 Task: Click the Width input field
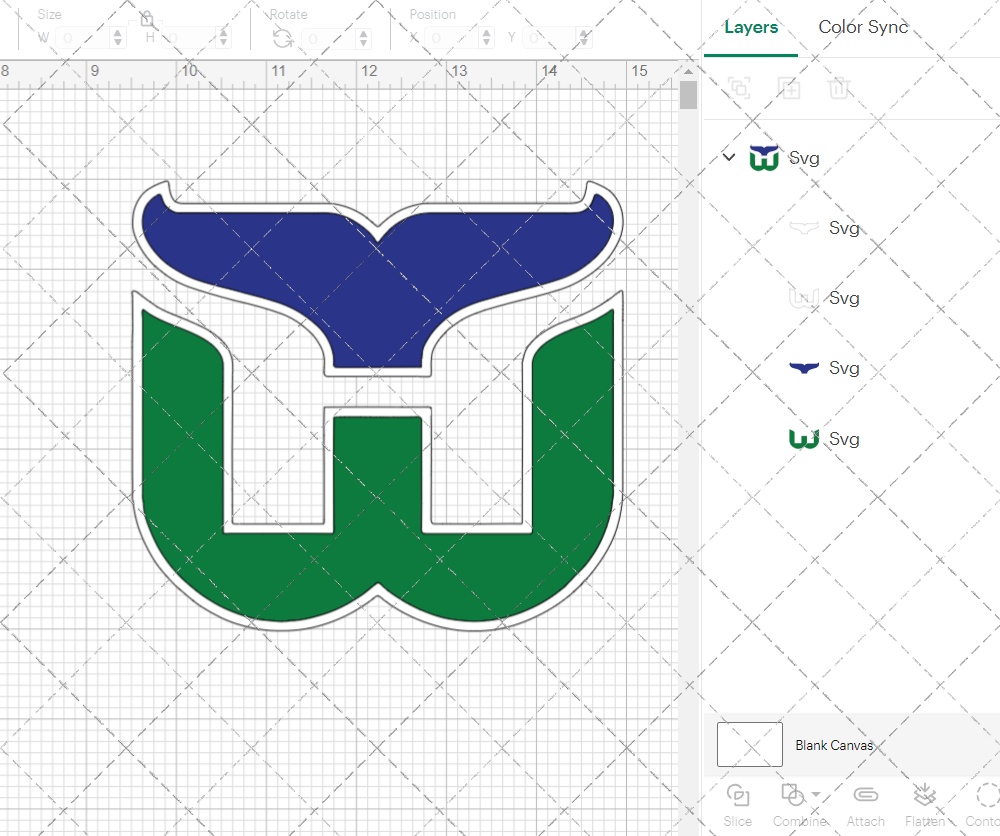(x=84, y=38)
